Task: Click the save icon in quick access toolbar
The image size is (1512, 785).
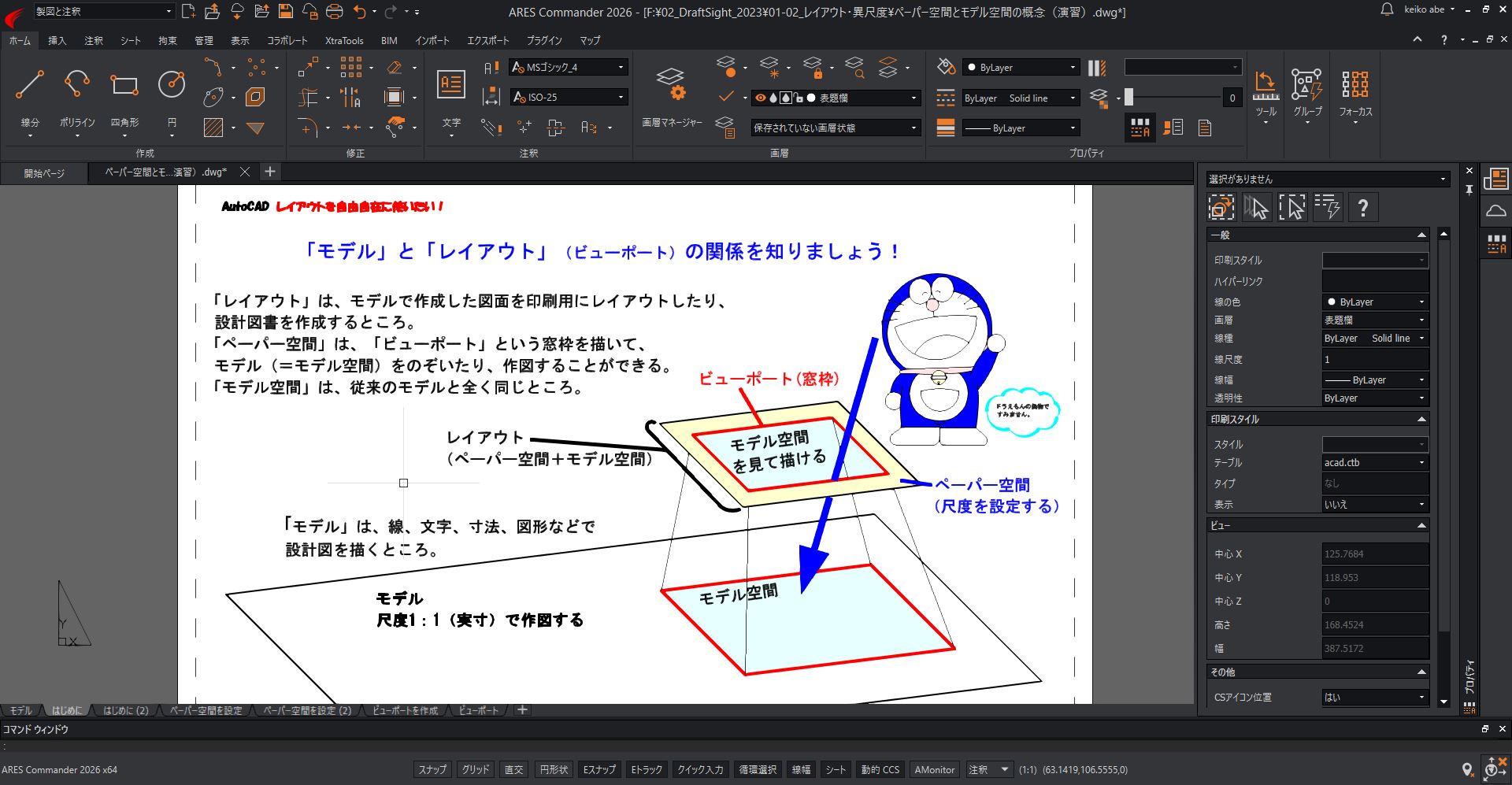Action: (x=286, y=11)
